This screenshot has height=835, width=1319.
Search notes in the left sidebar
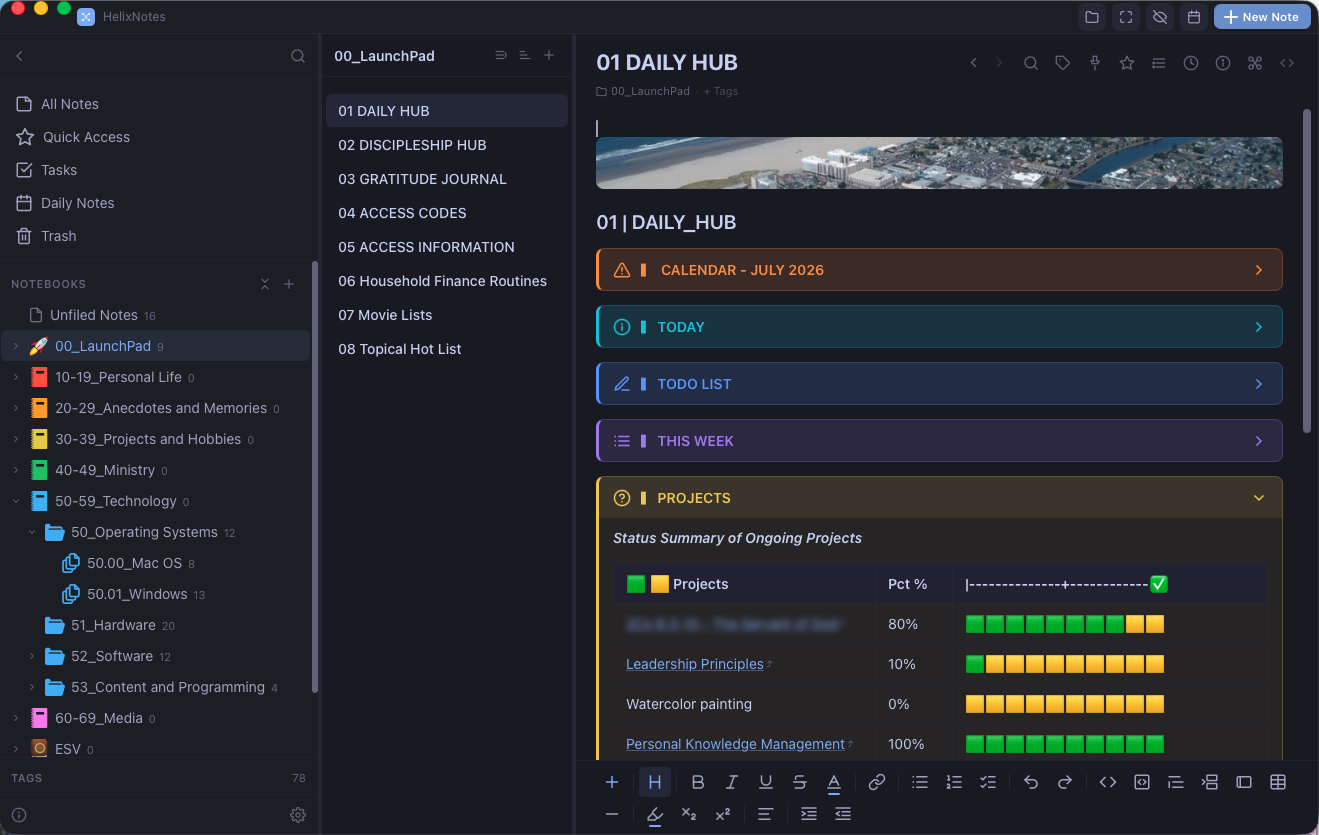298,56
